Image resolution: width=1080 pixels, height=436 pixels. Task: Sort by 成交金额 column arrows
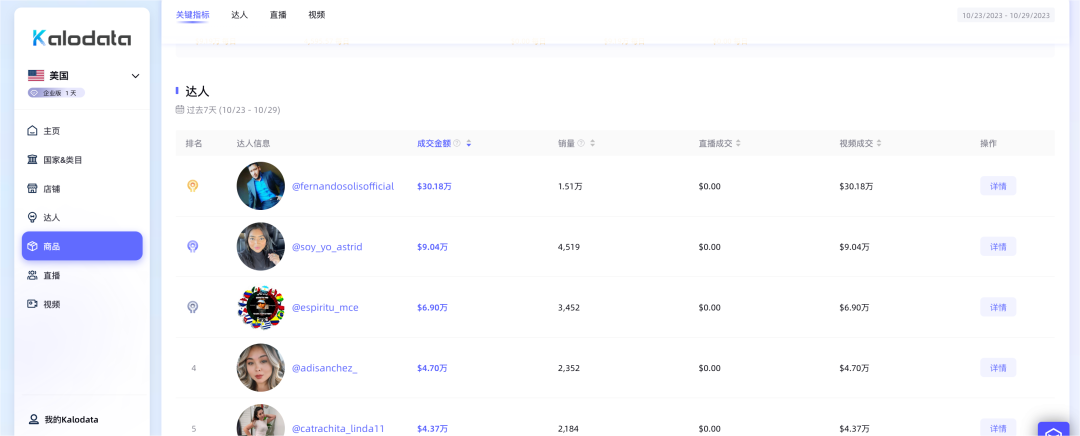click(x=468, y=143)
